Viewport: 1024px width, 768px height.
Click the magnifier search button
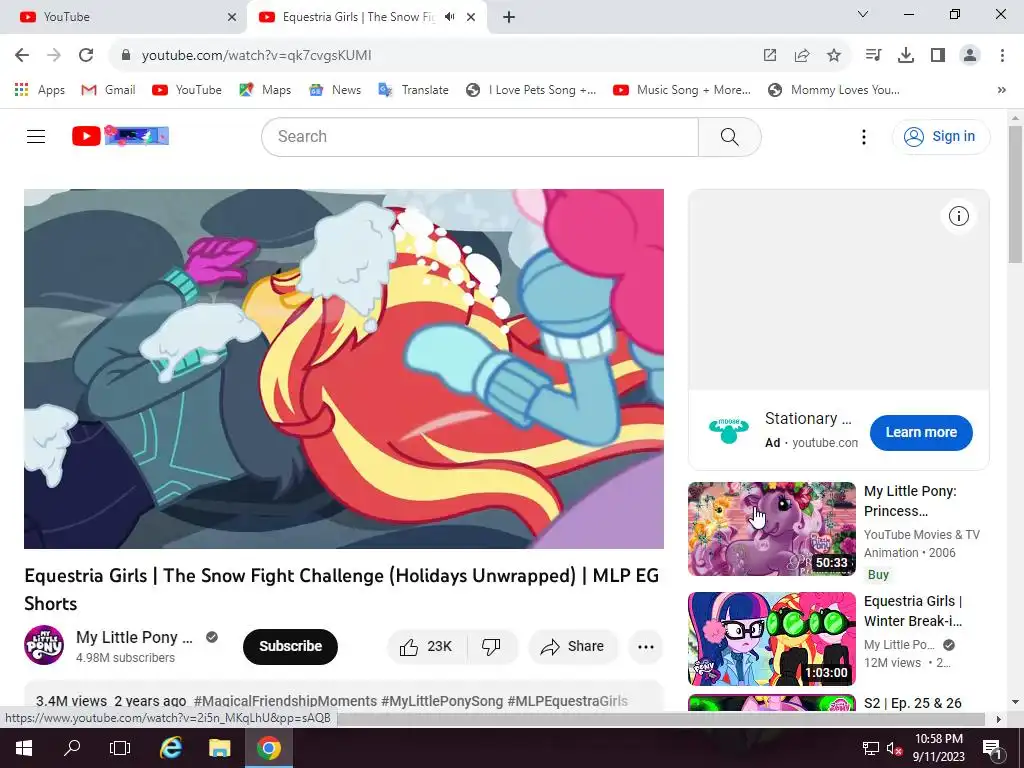[x=729, y=137]
